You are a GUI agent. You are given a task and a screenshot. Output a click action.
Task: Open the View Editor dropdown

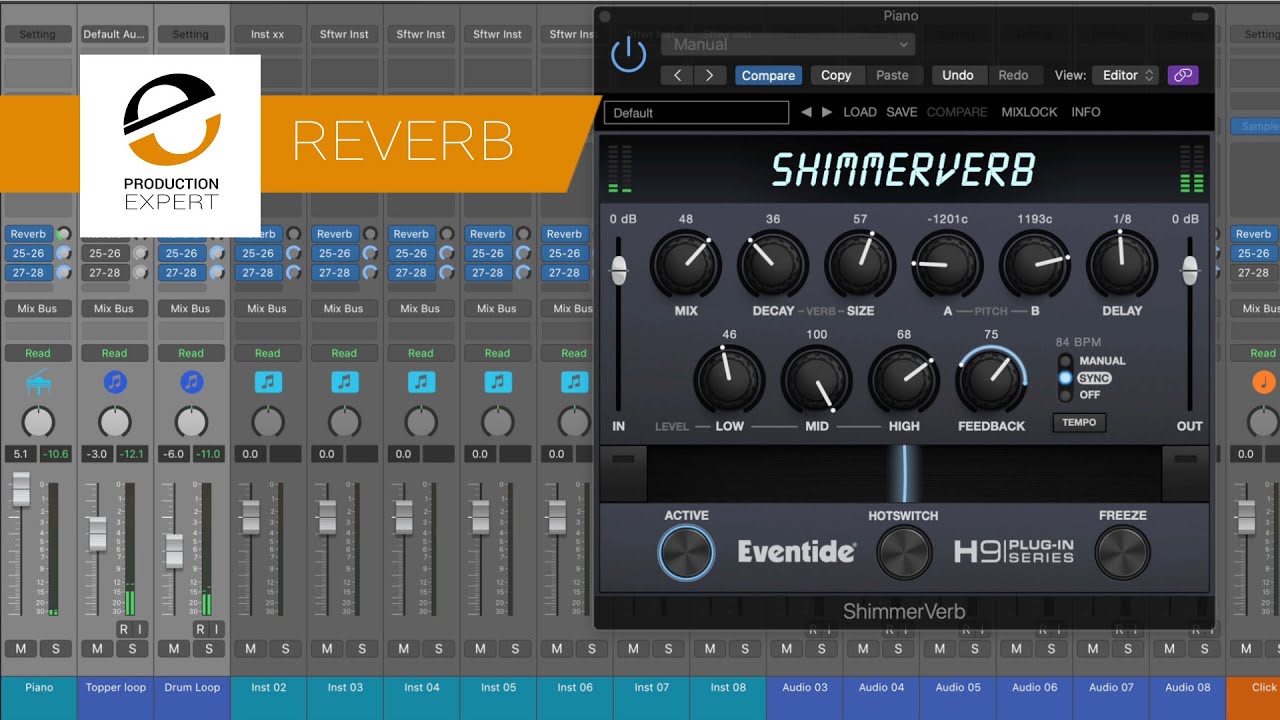click(1125, 75)
